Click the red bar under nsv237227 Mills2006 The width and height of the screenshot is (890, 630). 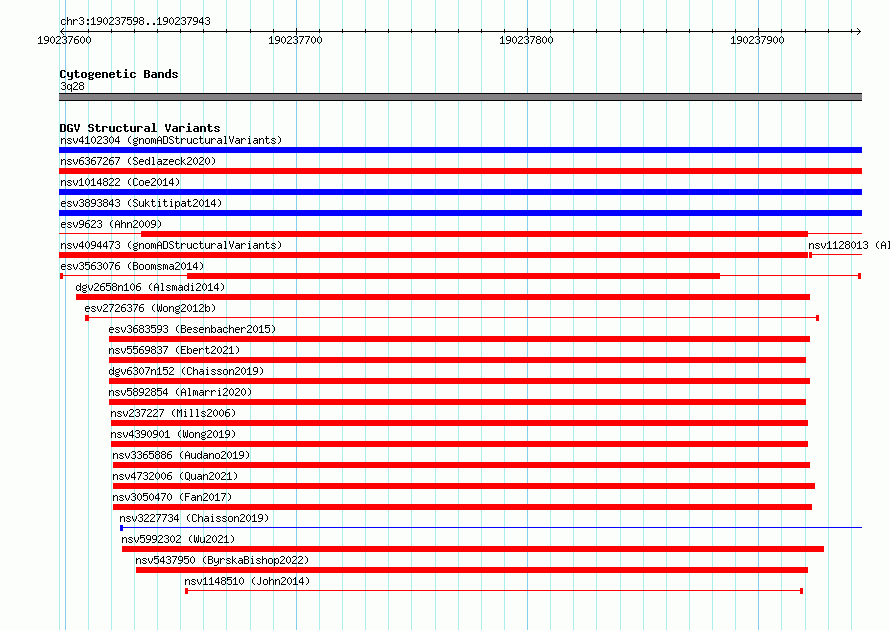coord(459,423)
